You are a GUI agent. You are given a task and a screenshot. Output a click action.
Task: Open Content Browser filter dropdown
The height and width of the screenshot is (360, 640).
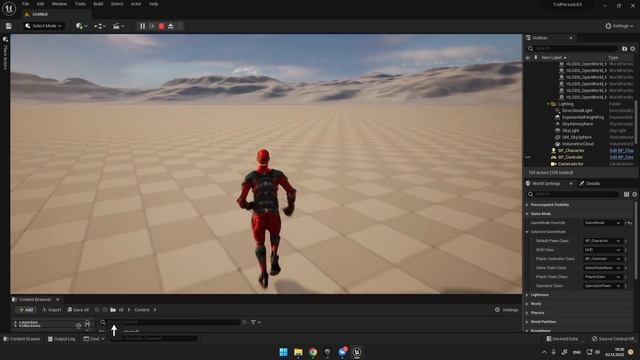[256, 322]
